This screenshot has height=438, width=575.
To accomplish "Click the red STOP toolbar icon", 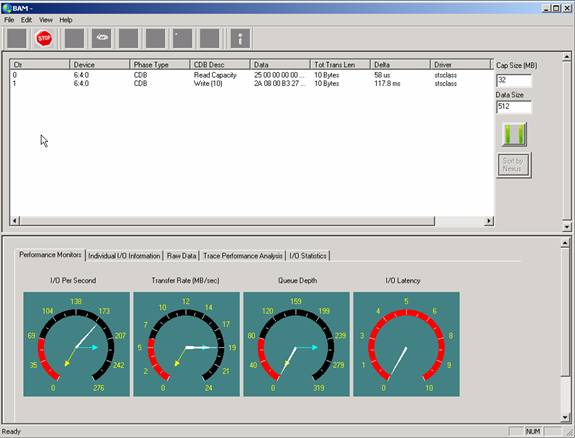I will point(44,38).
